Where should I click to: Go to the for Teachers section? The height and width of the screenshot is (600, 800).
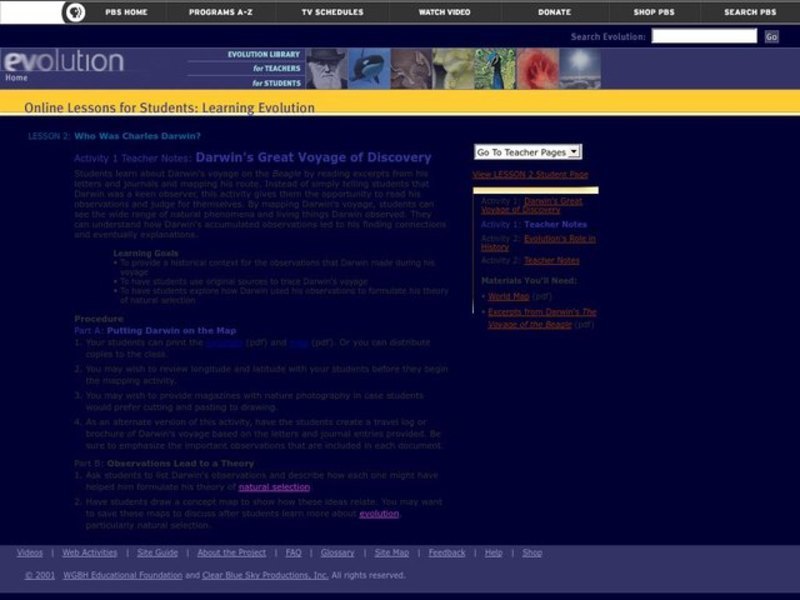coord(277,68)
